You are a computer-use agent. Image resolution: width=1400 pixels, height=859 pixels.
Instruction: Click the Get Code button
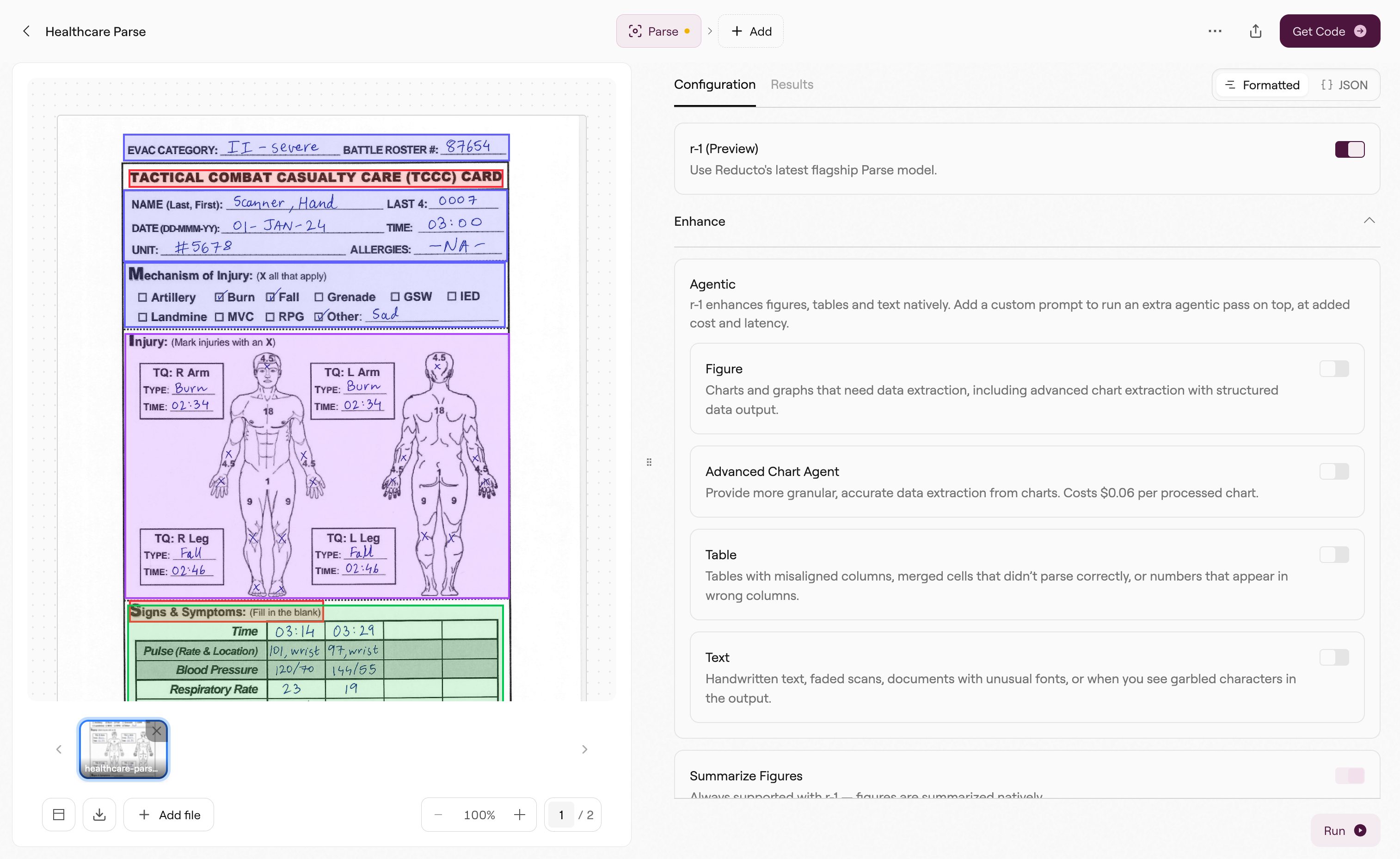1330,31
